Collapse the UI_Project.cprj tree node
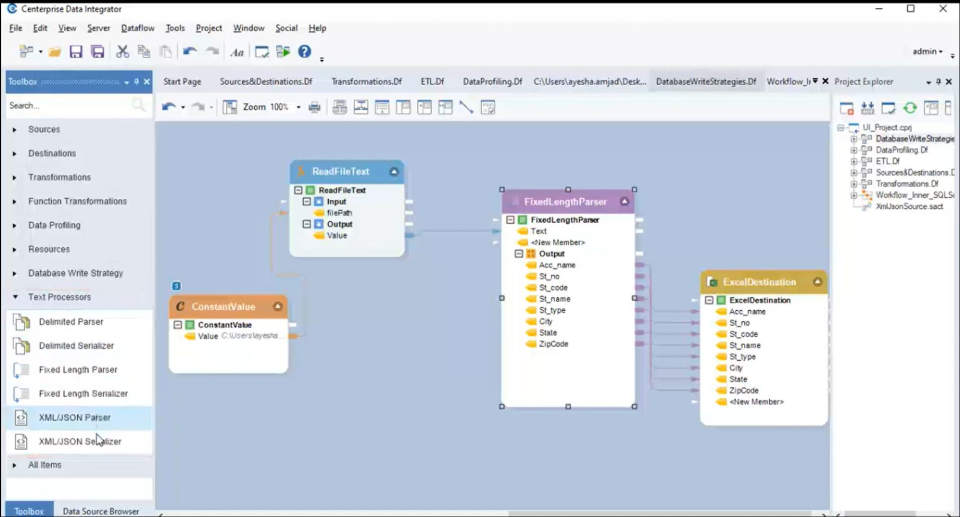Image resolution: width=960 pixels, height=517 pixels. pyautogui.click(x=841, y=127)
